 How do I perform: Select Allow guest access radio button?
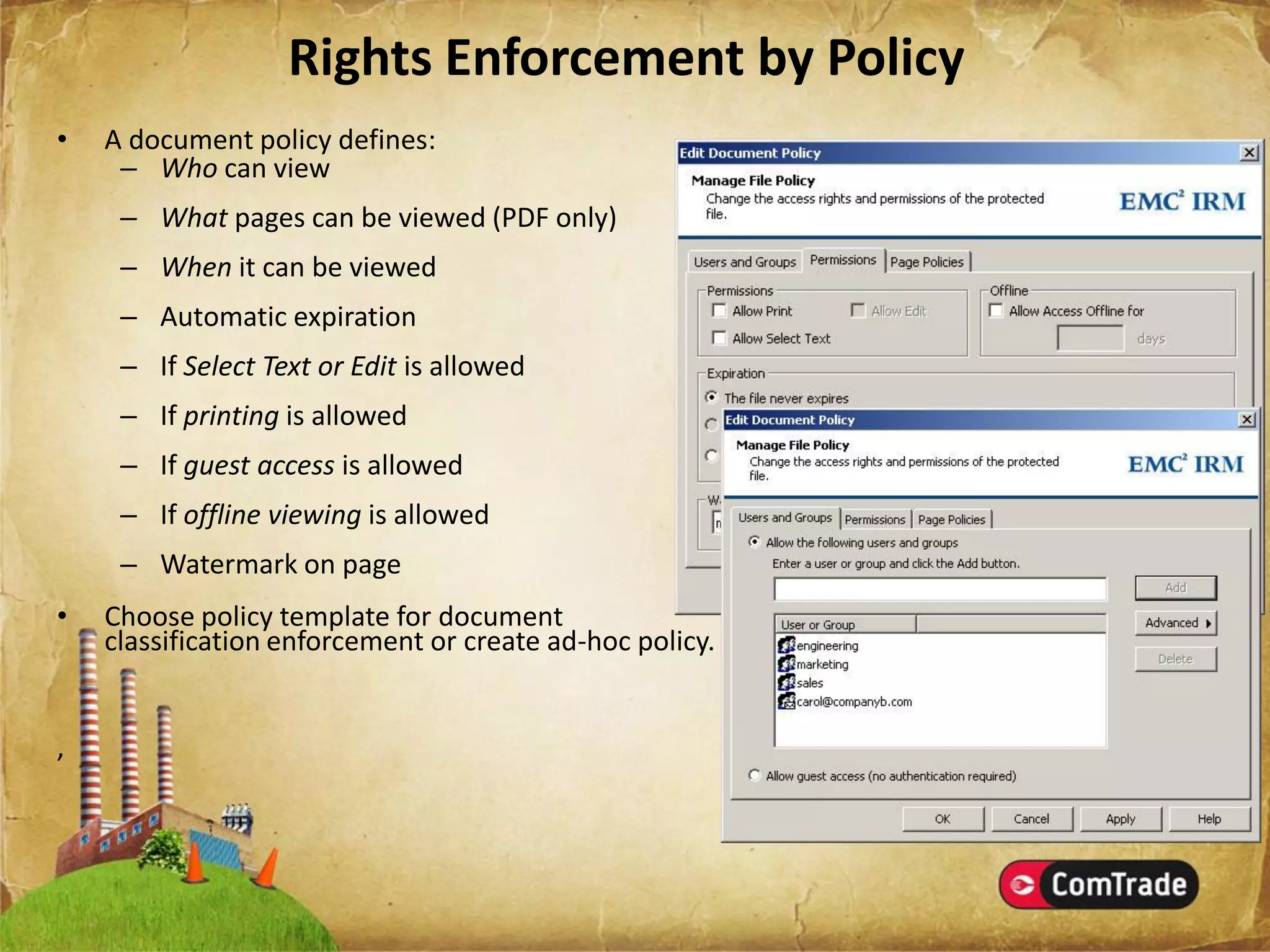[754, 775]
